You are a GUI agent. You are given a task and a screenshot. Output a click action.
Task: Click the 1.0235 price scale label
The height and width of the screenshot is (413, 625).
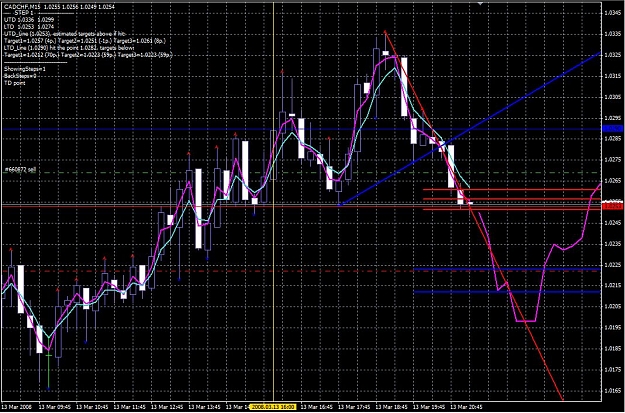click(x=613, y=243)
